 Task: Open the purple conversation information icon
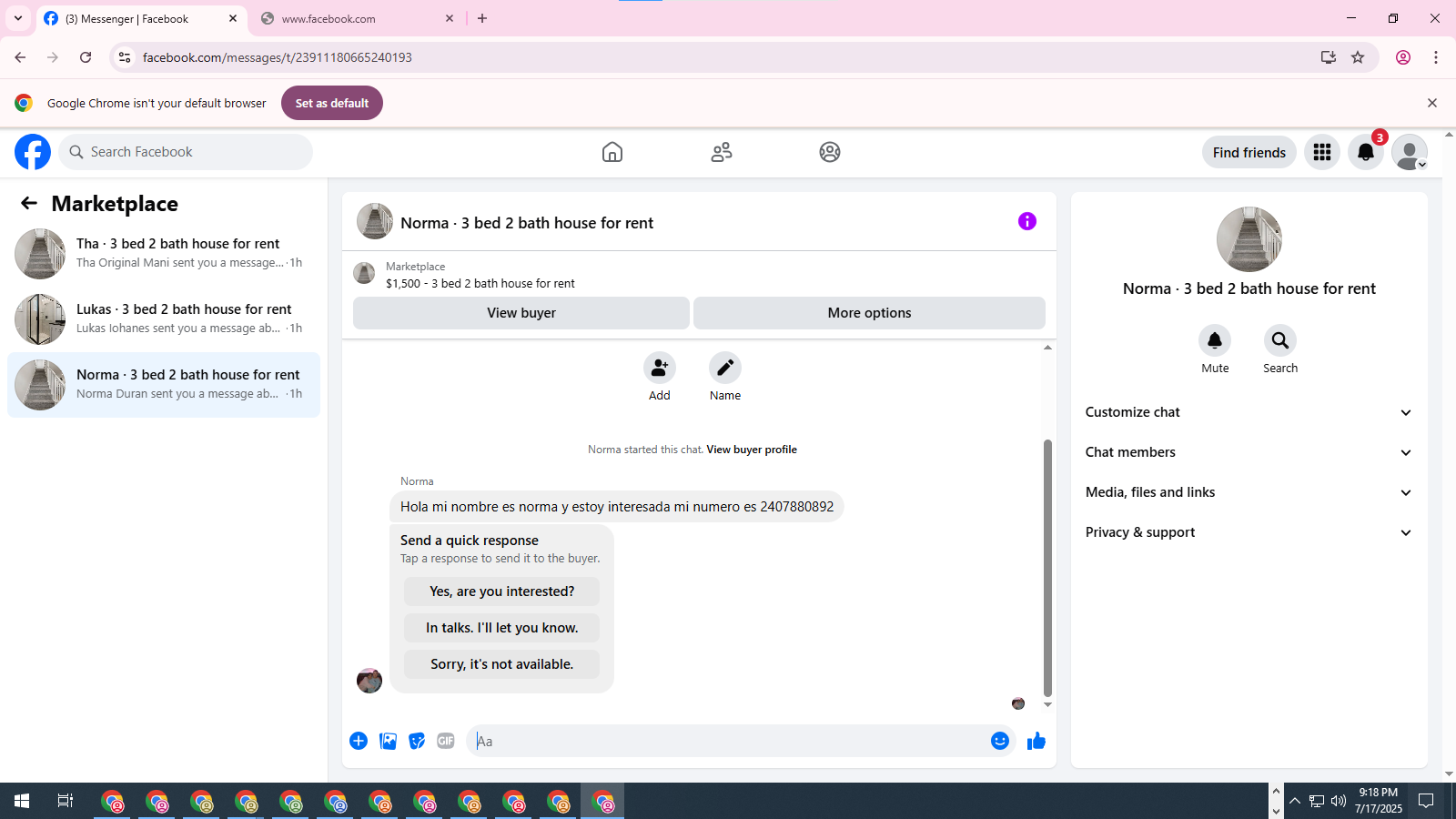(x=1027, y=221)
